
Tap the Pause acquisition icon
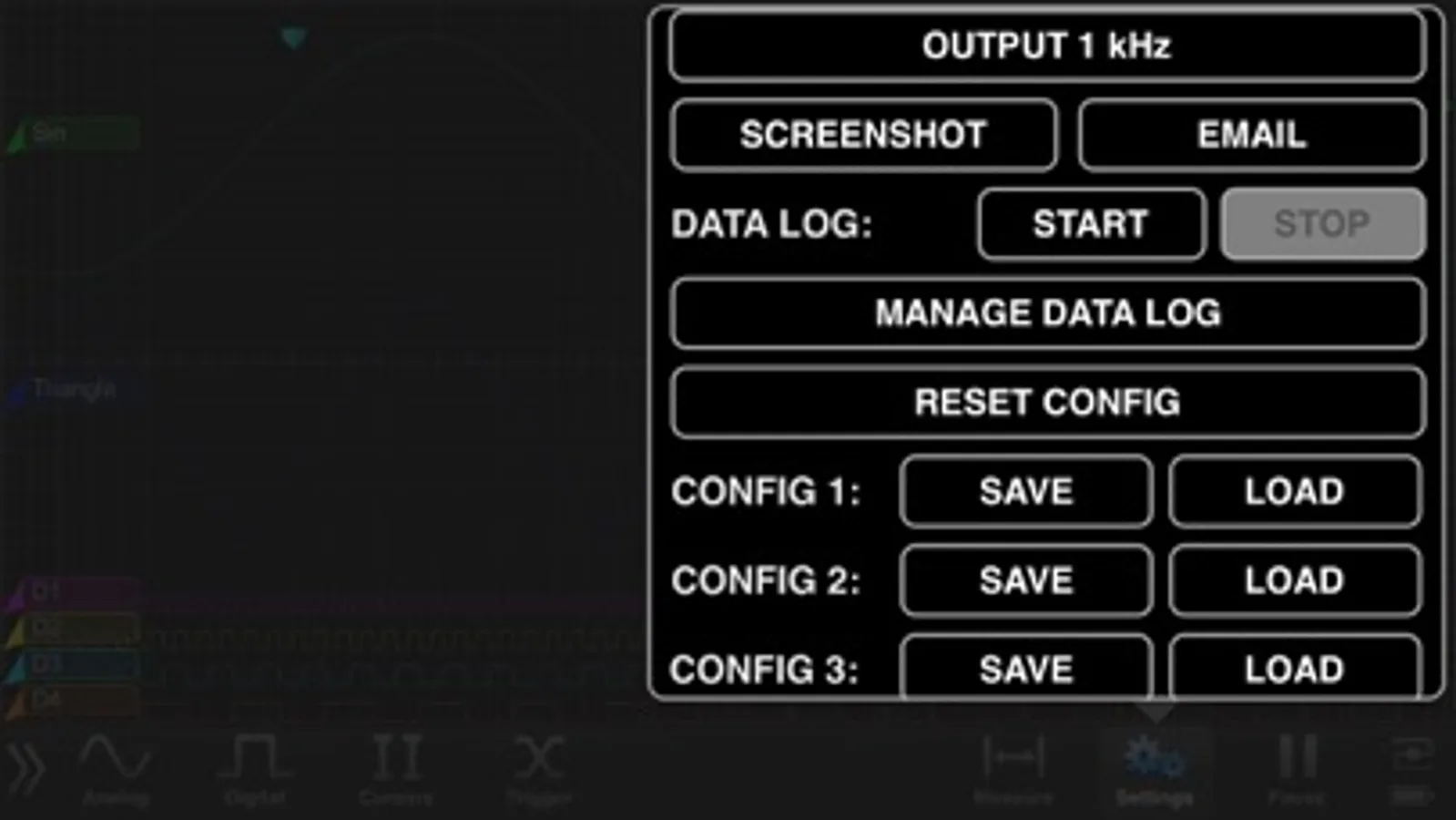pyautogui.click(x=1297, y=768)
